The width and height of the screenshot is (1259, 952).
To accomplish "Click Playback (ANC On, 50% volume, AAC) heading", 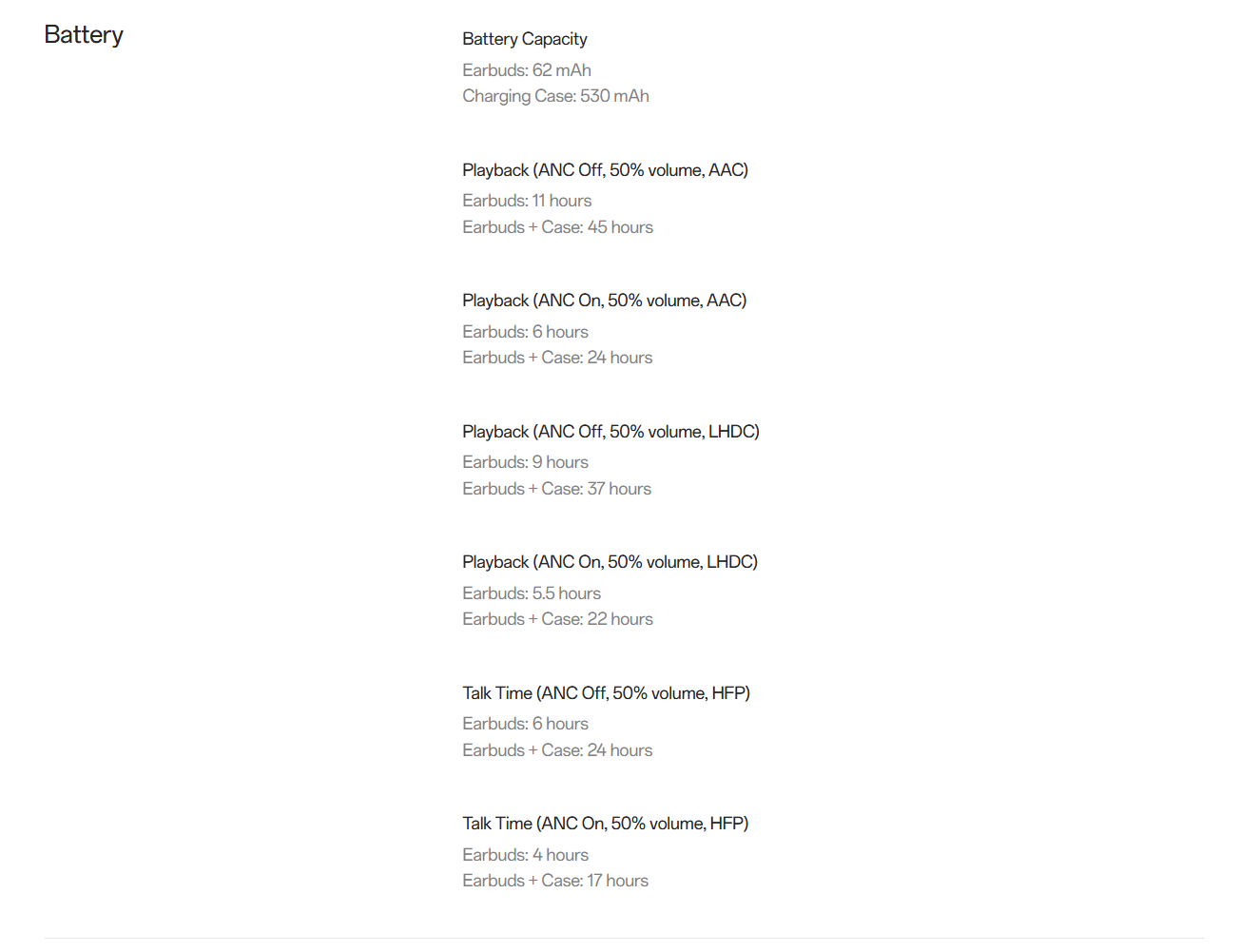I will pyautogui.click(x=604, y=301).
